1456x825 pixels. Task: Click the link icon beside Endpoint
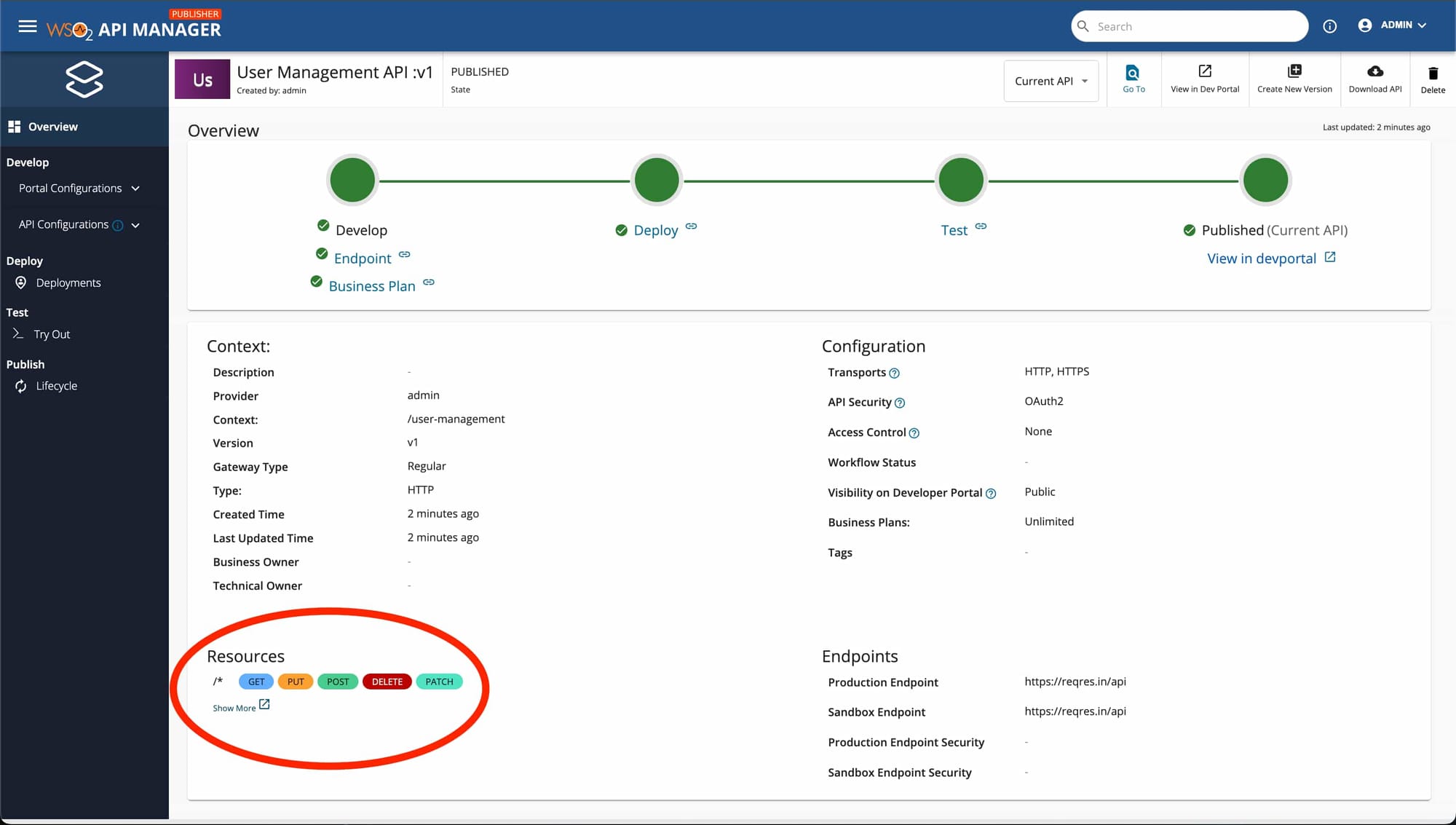[405, 254]
